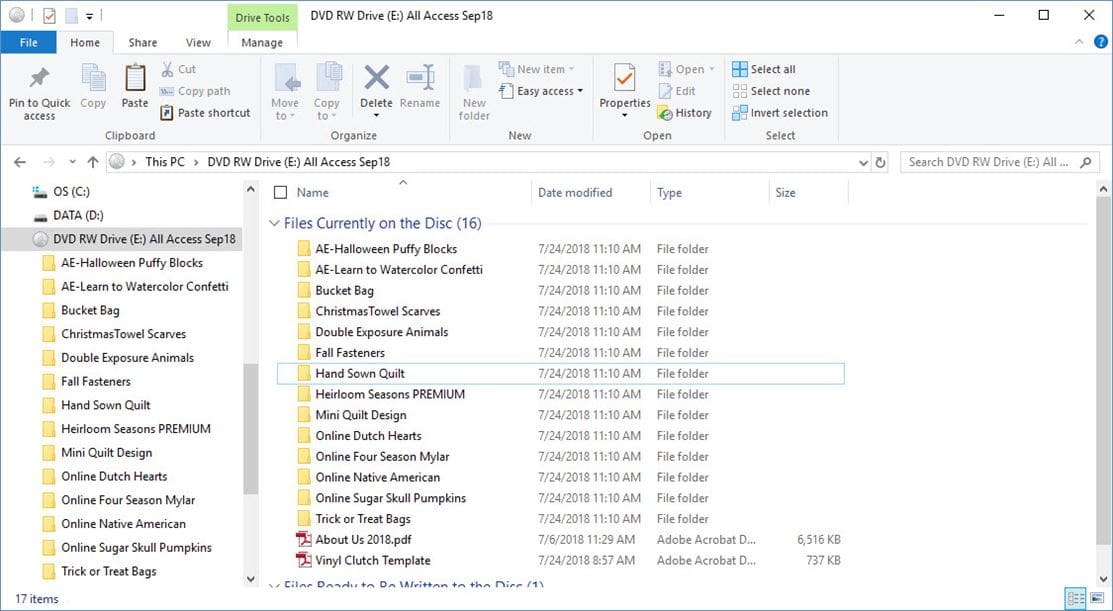1113x611 pixels.
Task: Select the Copy icon in the ribbon
Action: [x=93, y=87]
